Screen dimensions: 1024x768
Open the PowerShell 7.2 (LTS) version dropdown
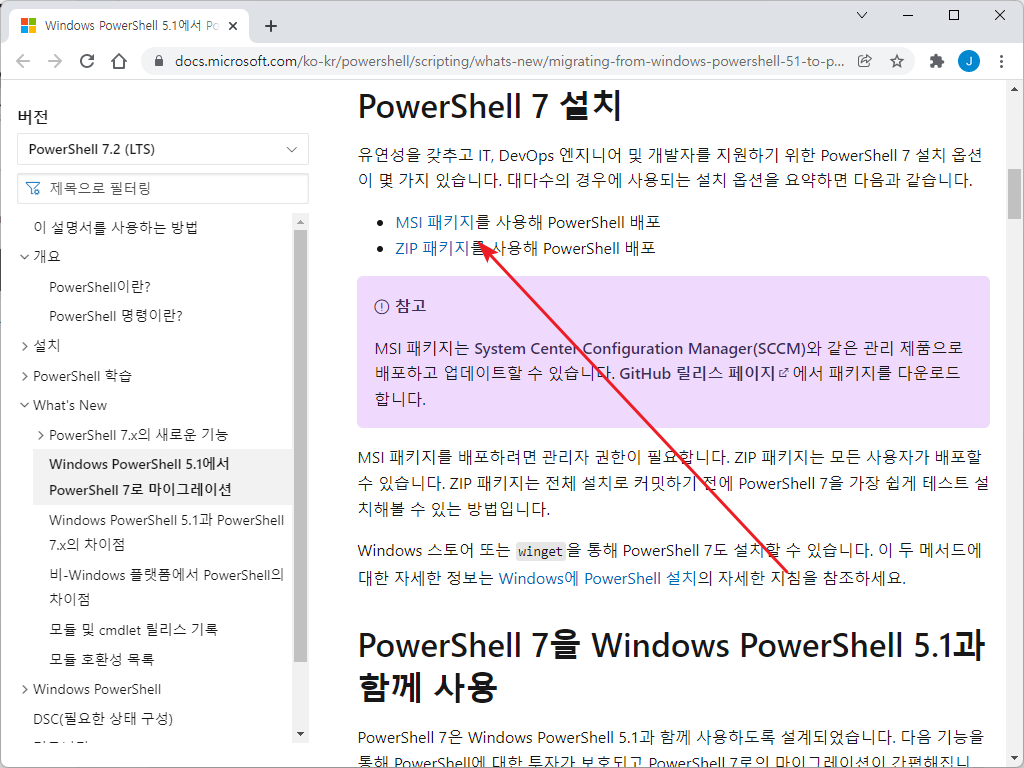coord(163,149)
